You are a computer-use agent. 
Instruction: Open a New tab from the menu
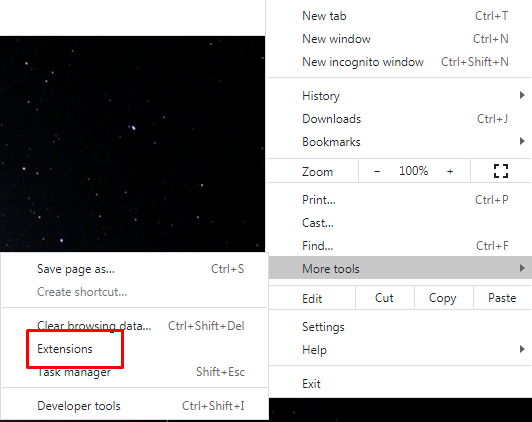(x=399, y=16)
